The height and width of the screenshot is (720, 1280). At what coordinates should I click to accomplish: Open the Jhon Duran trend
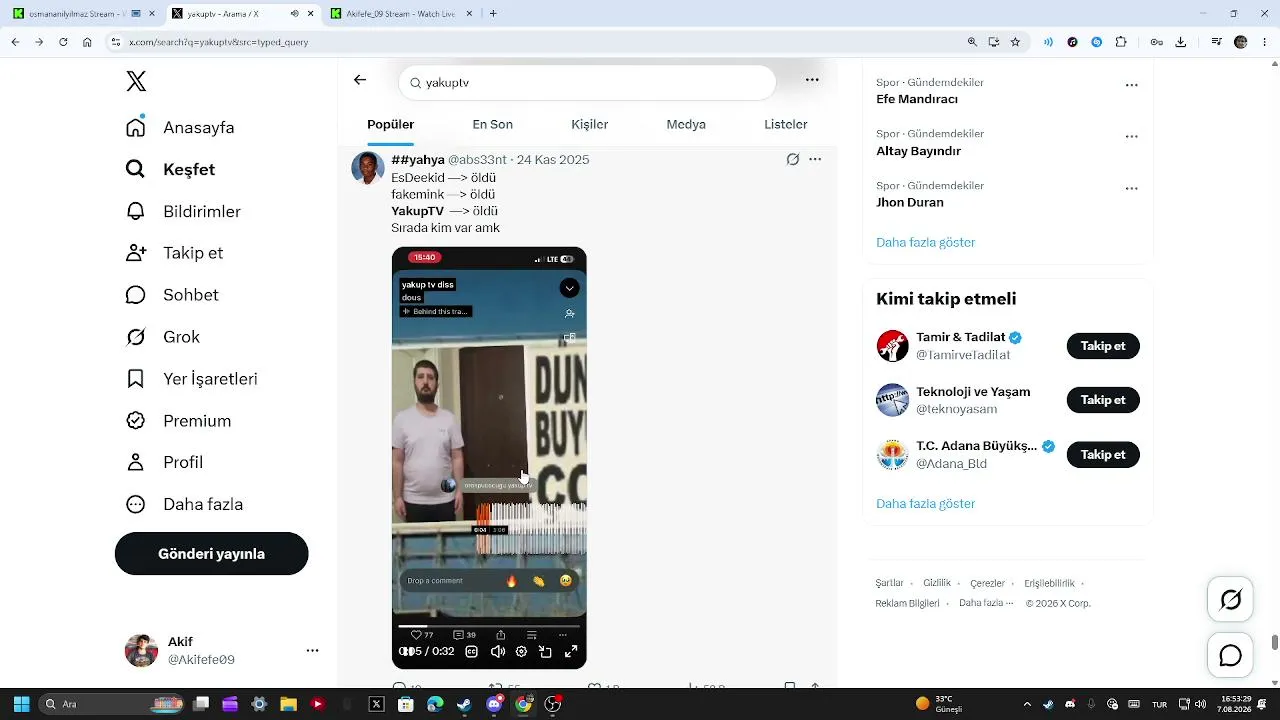910,203
